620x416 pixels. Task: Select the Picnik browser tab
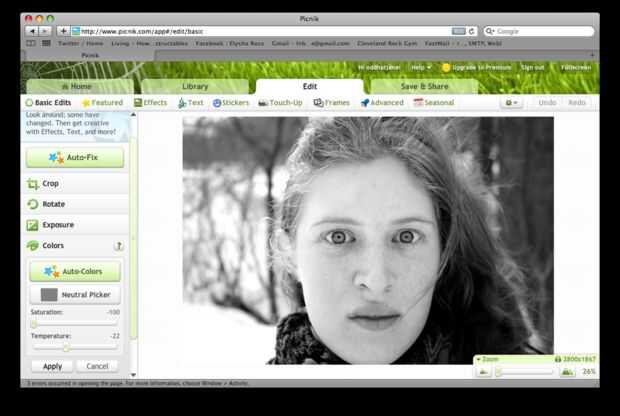[x=89, y=55]
